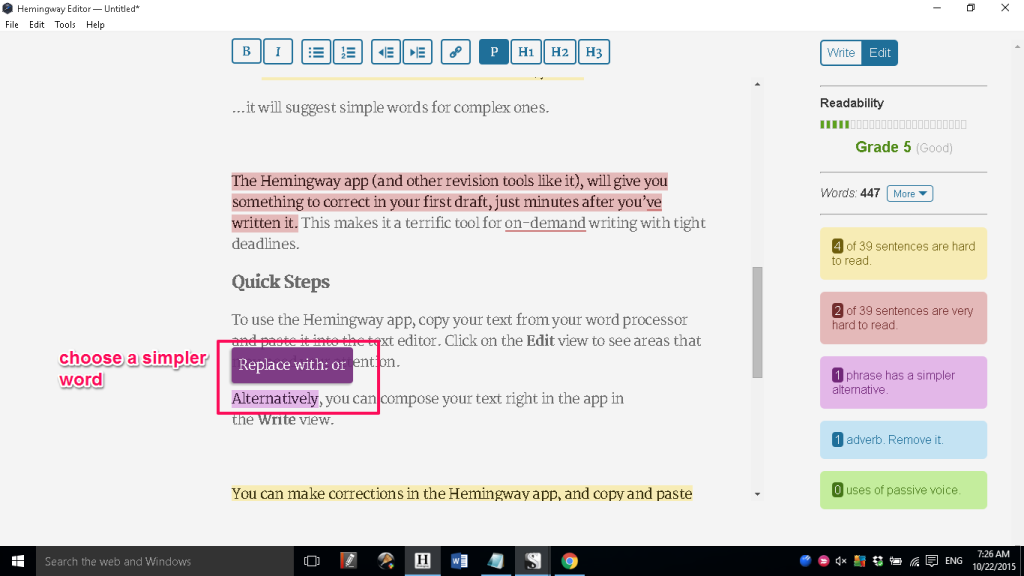Insert a numbered list
Viewport: 1024px width, 576px height.
click(348, 52)
